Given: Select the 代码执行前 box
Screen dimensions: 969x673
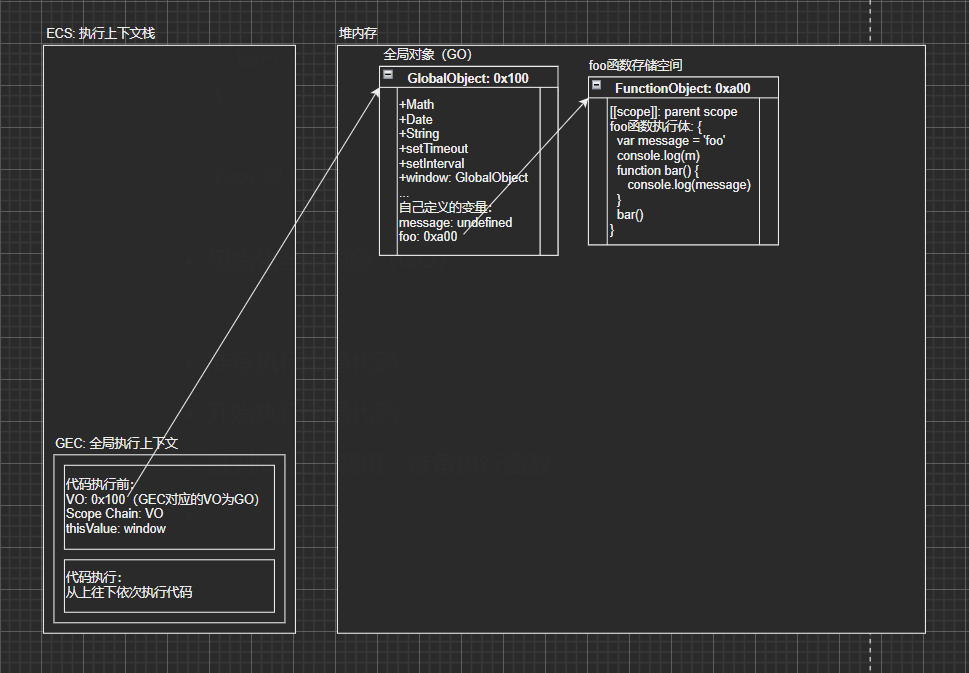Looking at the screenshot, I should point(169,507).
